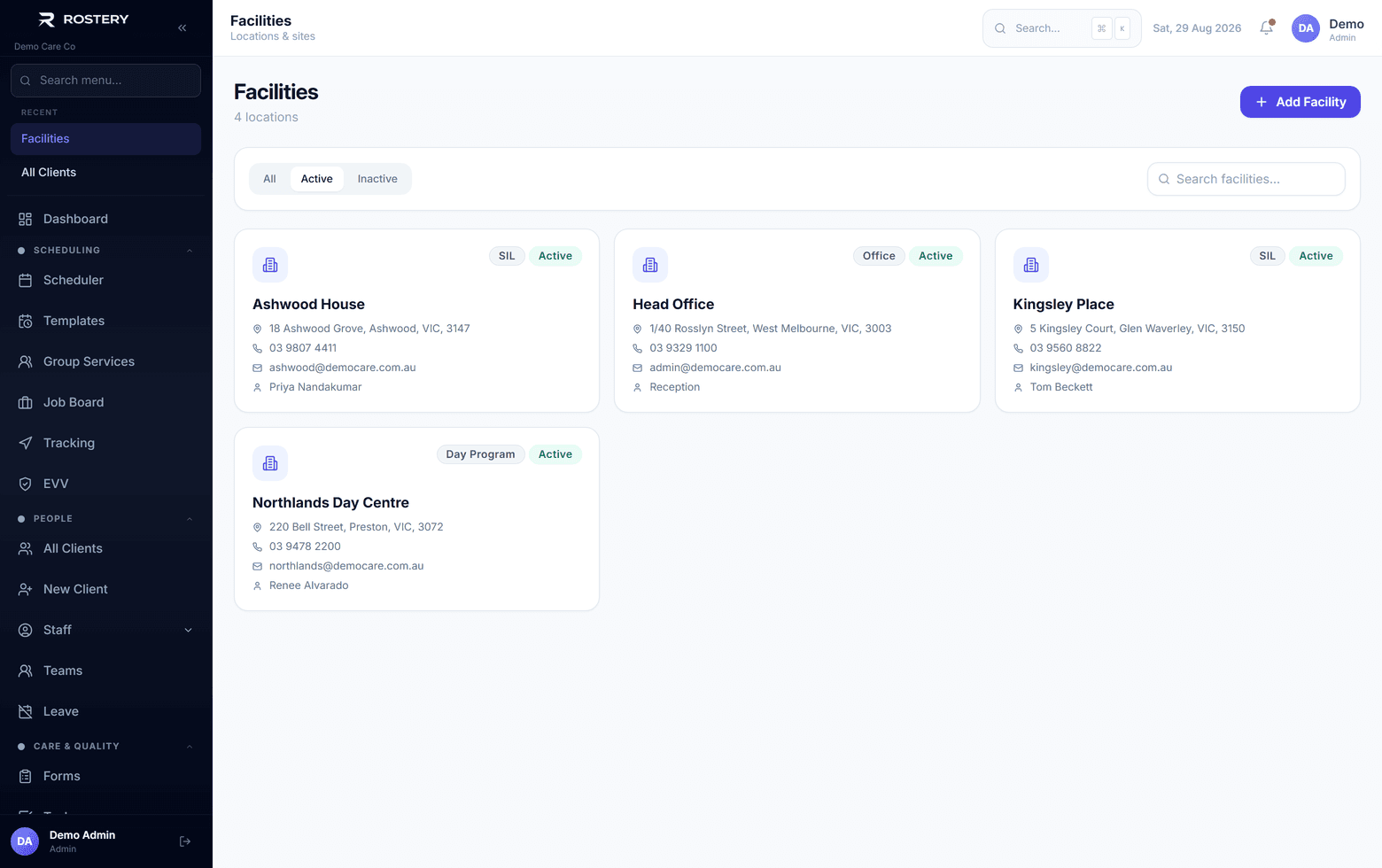
Task: Collapse the People section
Action: [x=189, y=519]
